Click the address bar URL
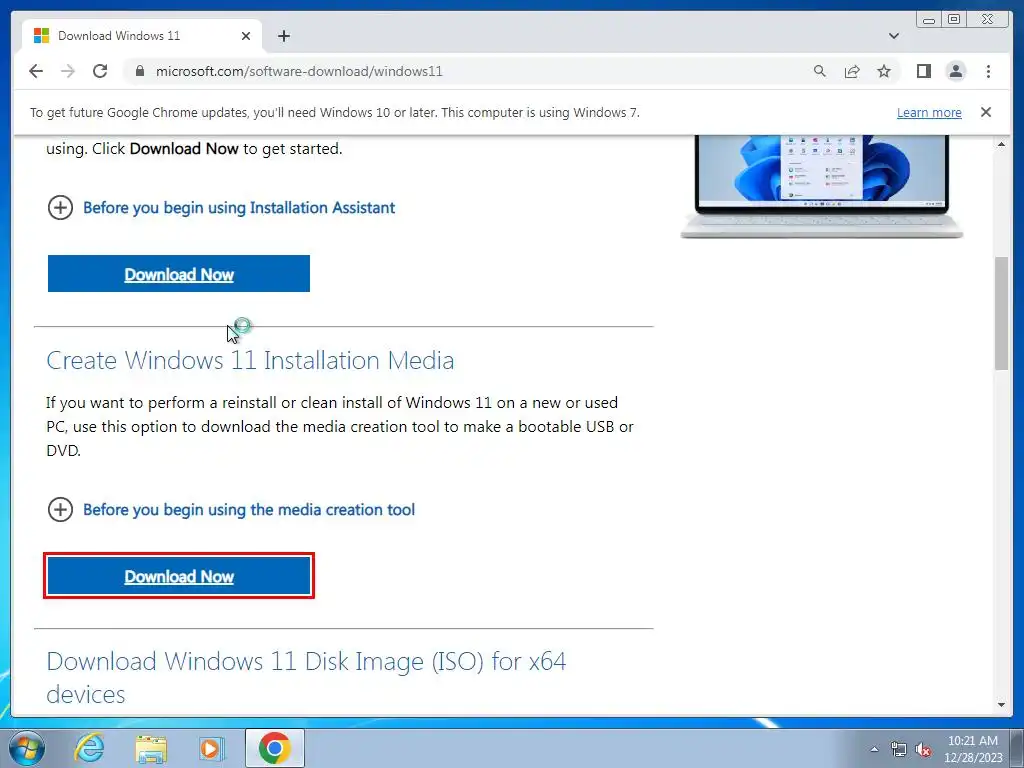 [299, 71]
